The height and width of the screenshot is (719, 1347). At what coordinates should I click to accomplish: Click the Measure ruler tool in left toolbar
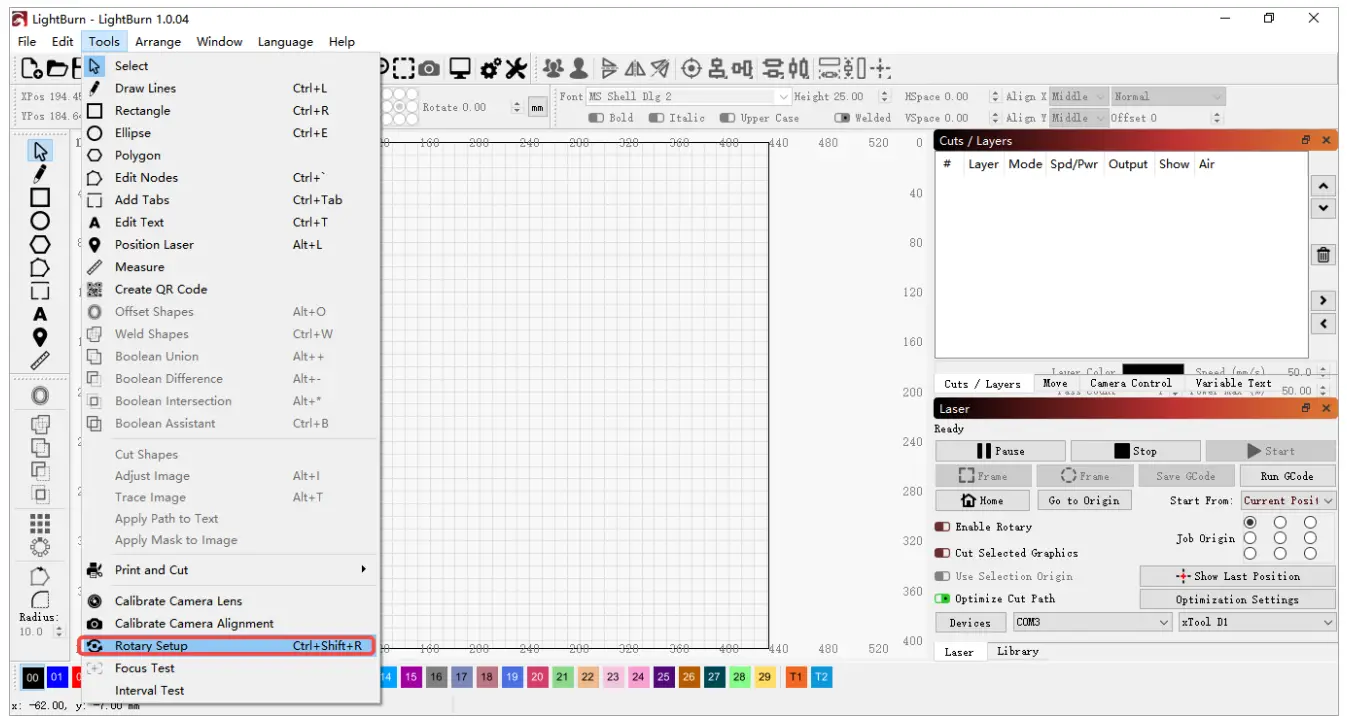click(40, 360)
